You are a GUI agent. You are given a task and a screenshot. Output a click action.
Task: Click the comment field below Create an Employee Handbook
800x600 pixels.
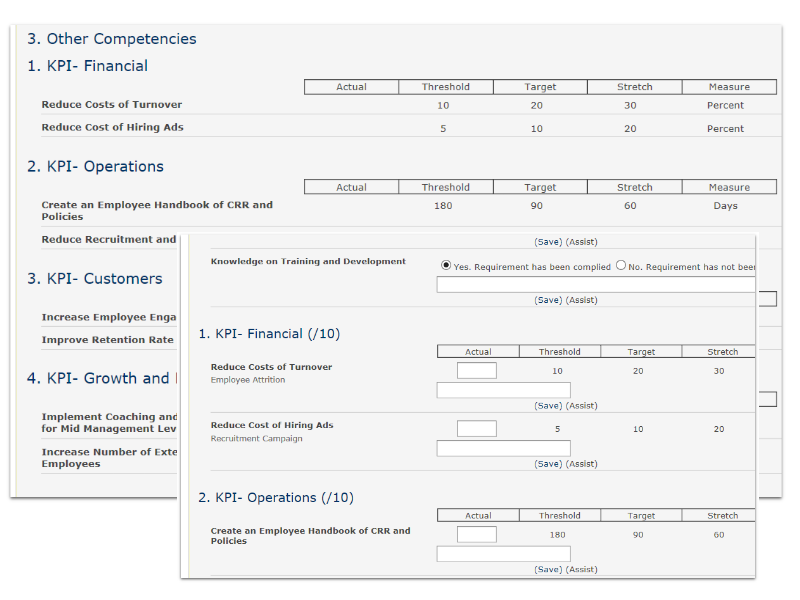pos(504,554)
